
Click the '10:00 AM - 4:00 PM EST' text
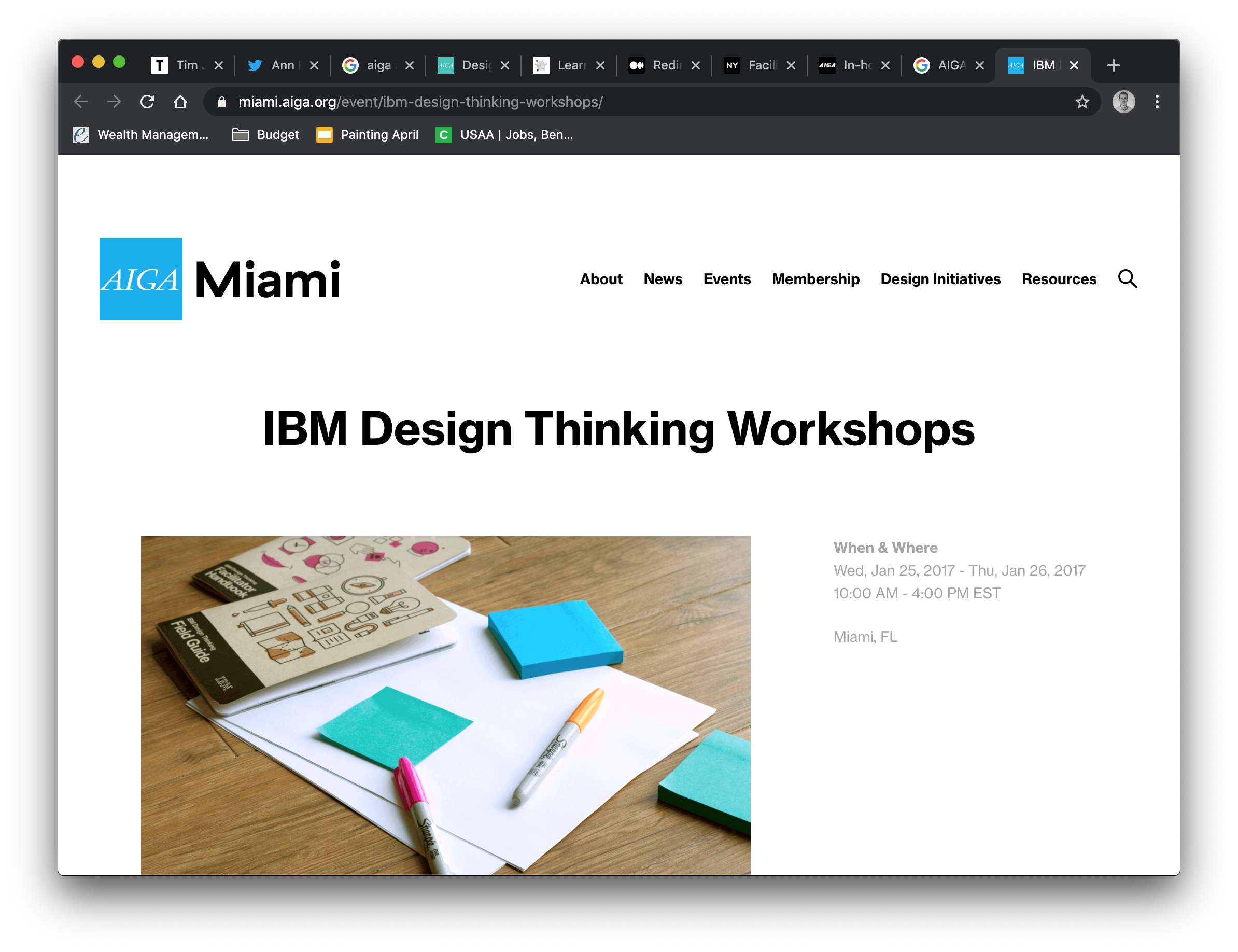coord(916,593)
